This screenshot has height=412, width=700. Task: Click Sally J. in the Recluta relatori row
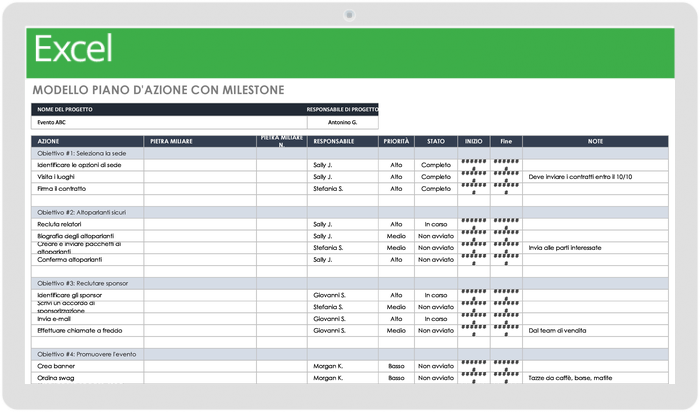click(x=322, y=225)
